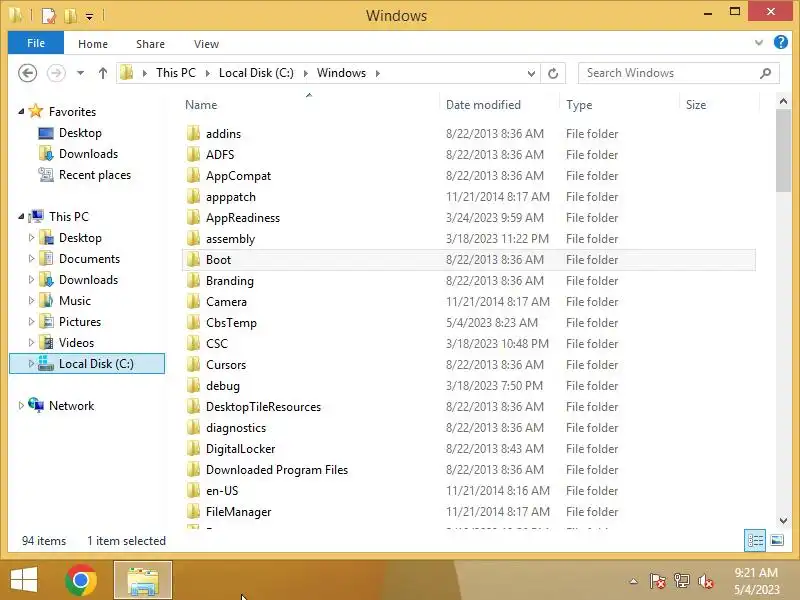Go up one folder level
800x600 pixels.
[x=103, y=73]
